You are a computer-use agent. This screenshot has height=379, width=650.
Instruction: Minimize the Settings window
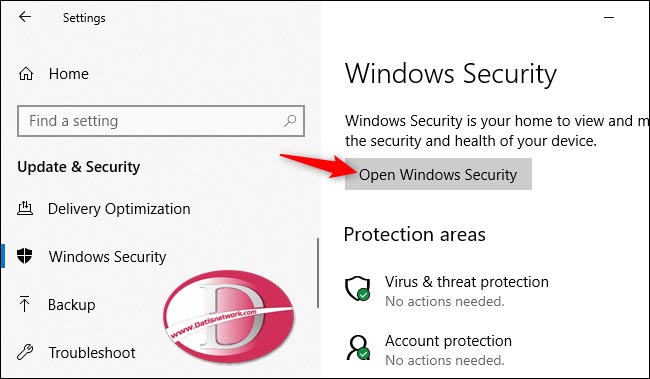coord(609,17)
